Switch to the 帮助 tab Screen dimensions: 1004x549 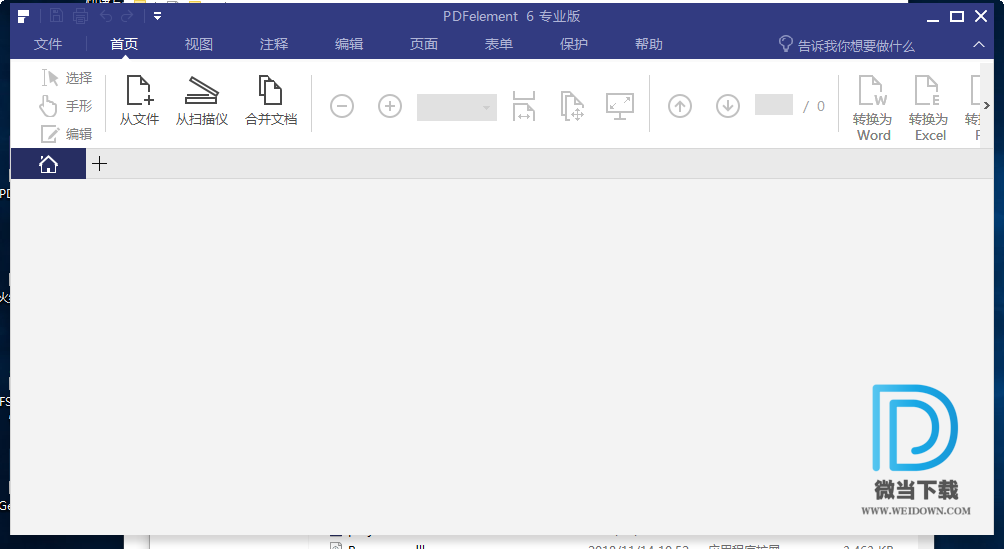(649, 44)
